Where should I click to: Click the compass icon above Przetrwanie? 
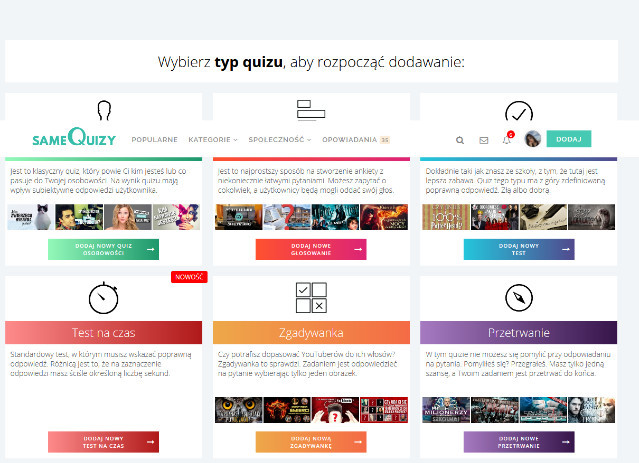pyautogui.click(x=519, y=298)
